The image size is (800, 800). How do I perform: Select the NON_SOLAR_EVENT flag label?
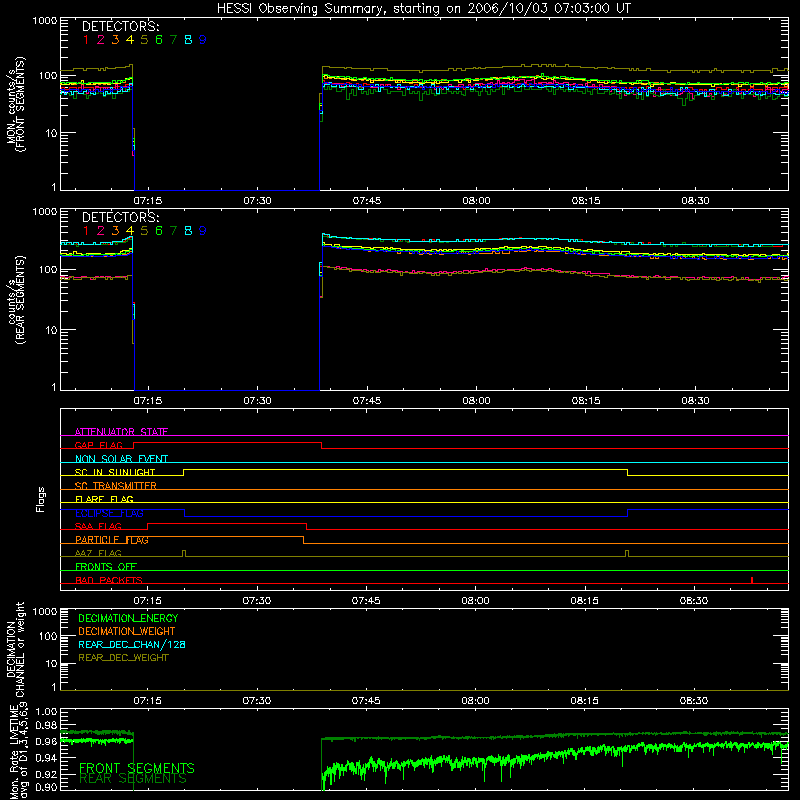(x=121, y=459)
